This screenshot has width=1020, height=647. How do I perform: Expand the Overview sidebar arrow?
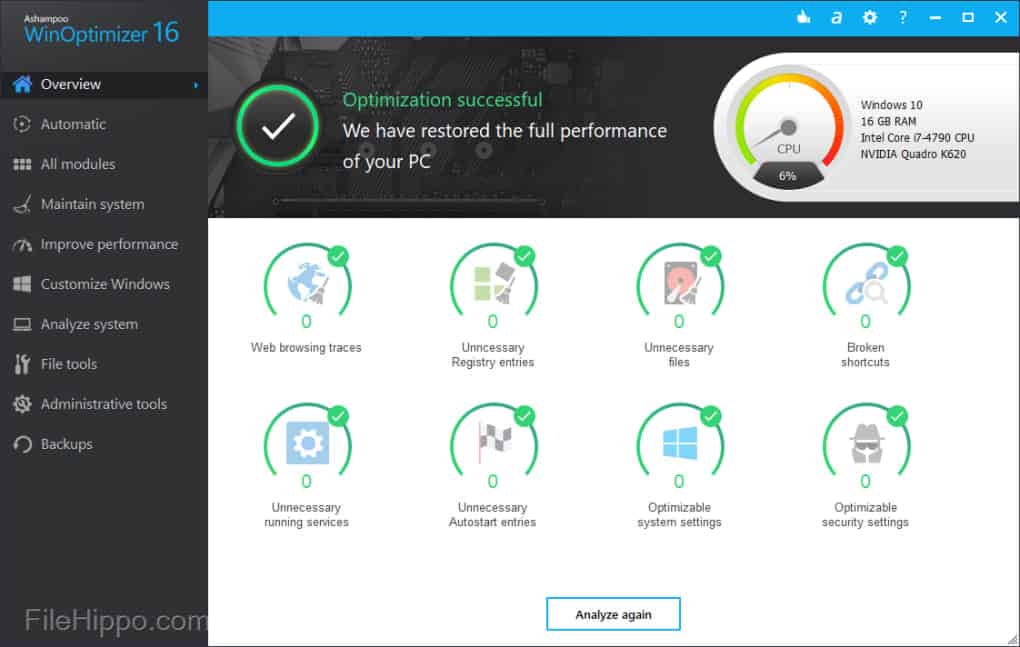click(196, 85)
